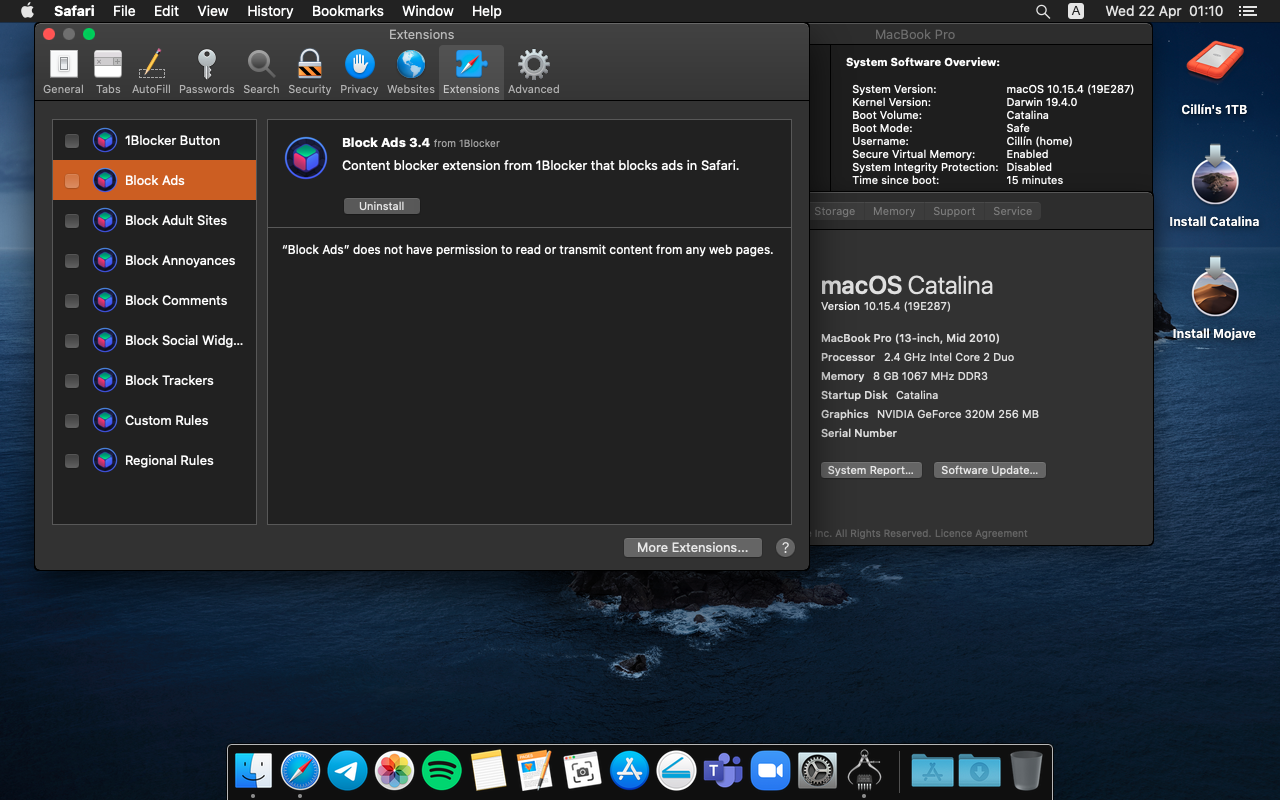Select the Block Trackers extension row
Screen dimensions: 1280x800
point(154,380)
